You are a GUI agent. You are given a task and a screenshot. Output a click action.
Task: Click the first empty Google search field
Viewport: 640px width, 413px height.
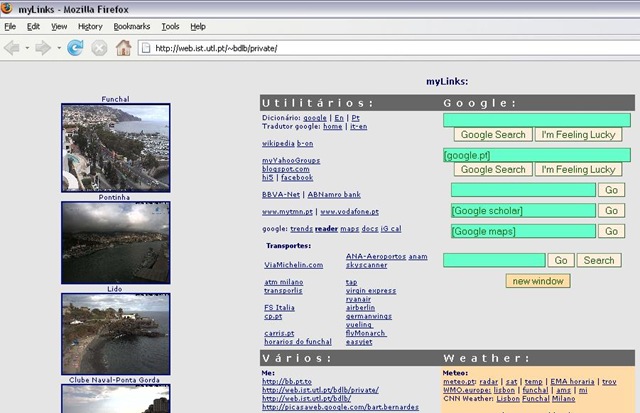click(537, 120)
